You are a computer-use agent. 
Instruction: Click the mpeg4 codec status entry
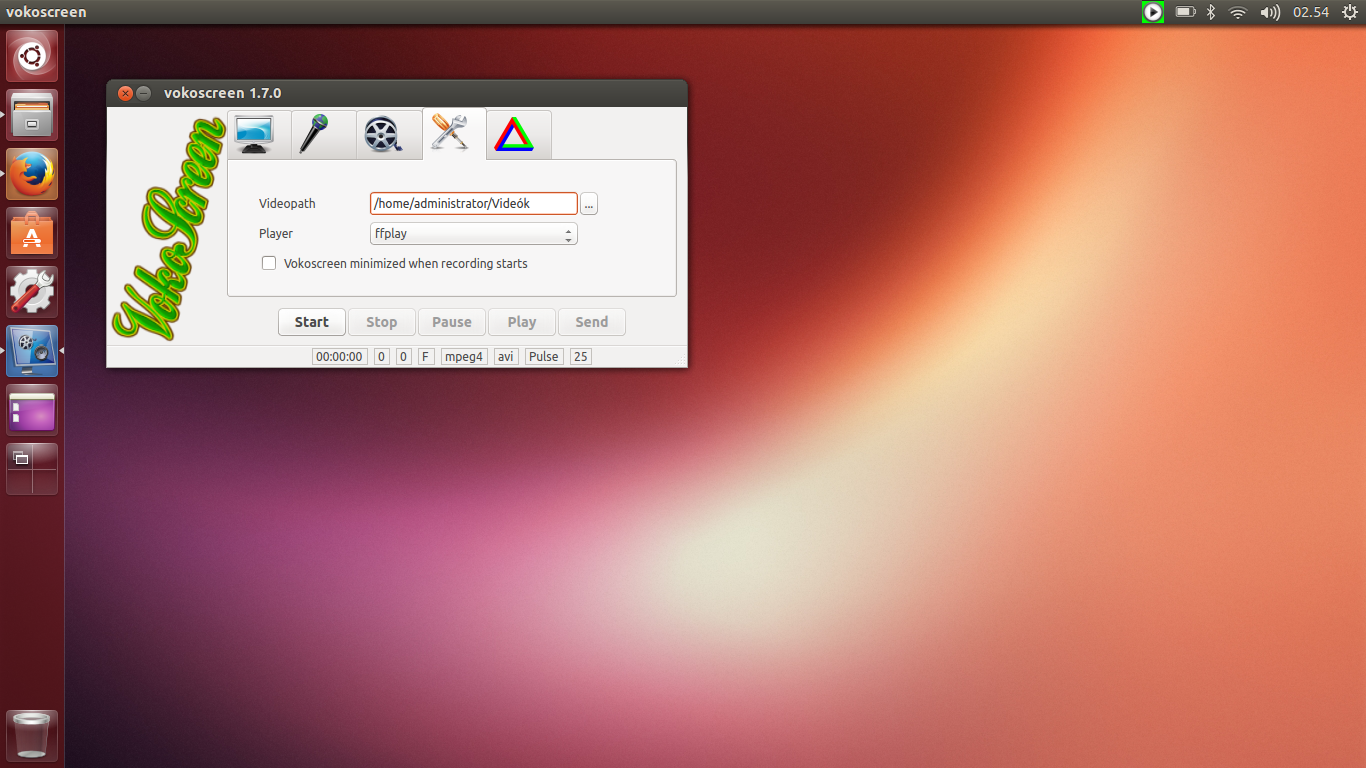tap(464, 356)
